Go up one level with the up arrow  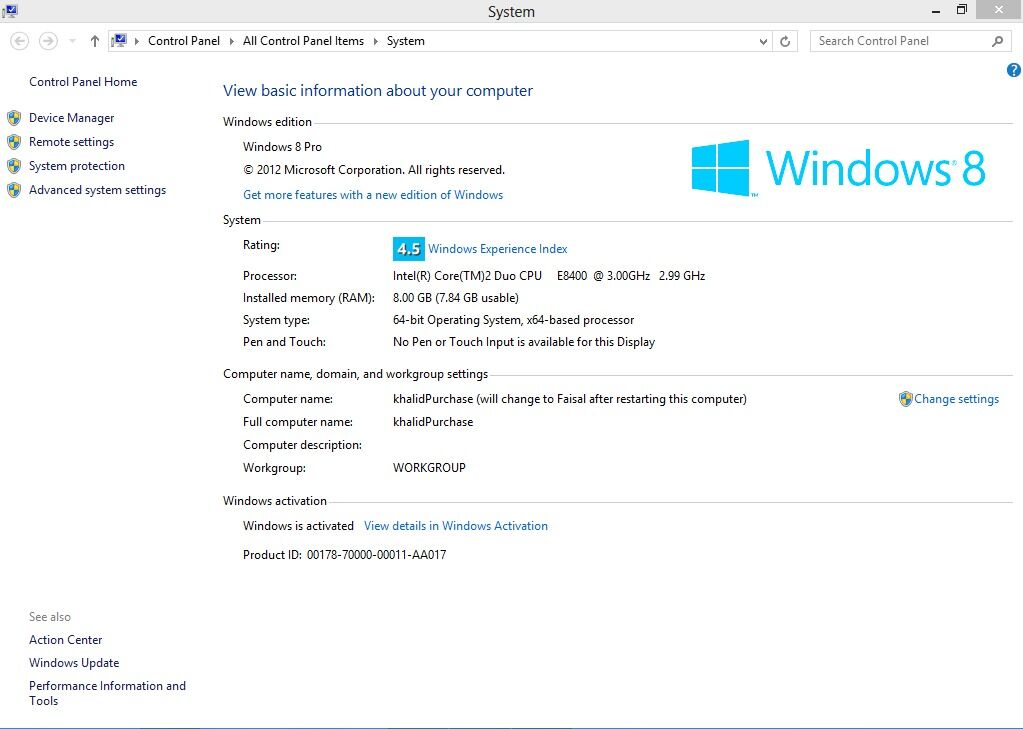[x=95, y=41]
